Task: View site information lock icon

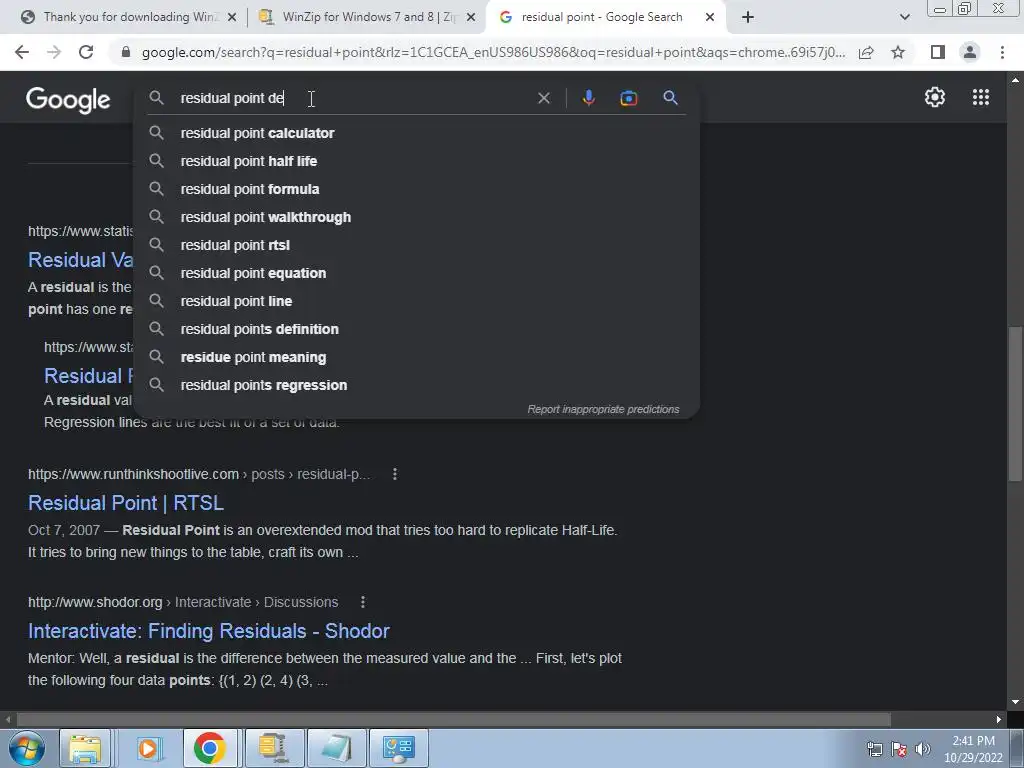Action: pos(126,52)
